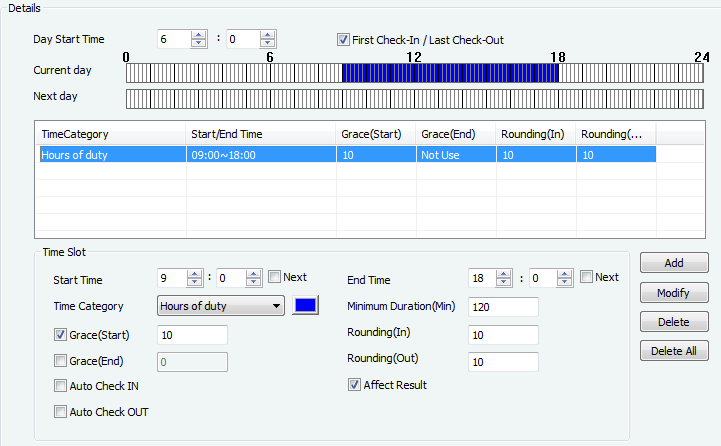Enable Auto Check OUT option
This screenshot has width=721, height=446.
60,411
